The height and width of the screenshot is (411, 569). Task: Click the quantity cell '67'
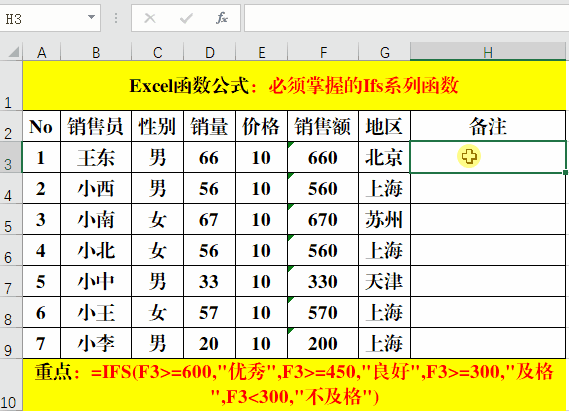point(210,219)
